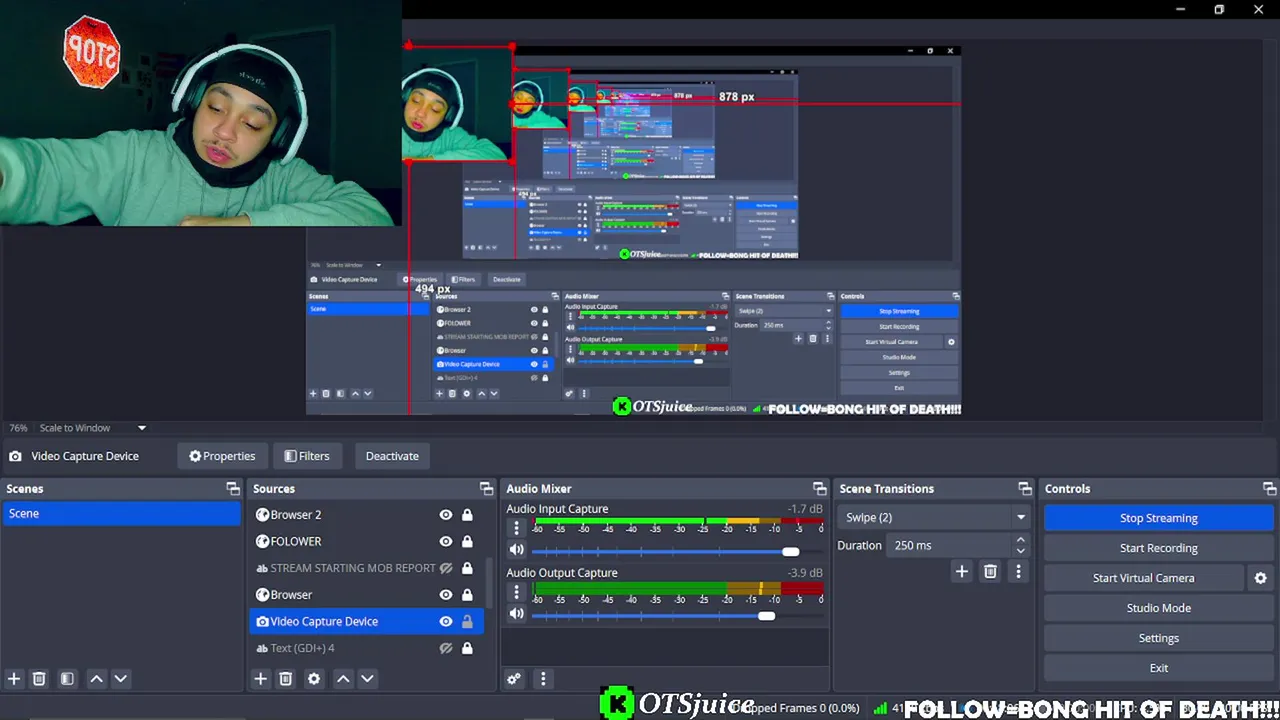Select the STREAM STARTING MOB REPORT source row
Viewport: 1280px width, 720px height.
366,568
